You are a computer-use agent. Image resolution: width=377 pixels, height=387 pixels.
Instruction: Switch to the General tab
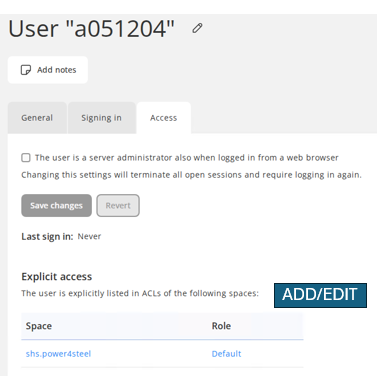(x=37, y=118)
